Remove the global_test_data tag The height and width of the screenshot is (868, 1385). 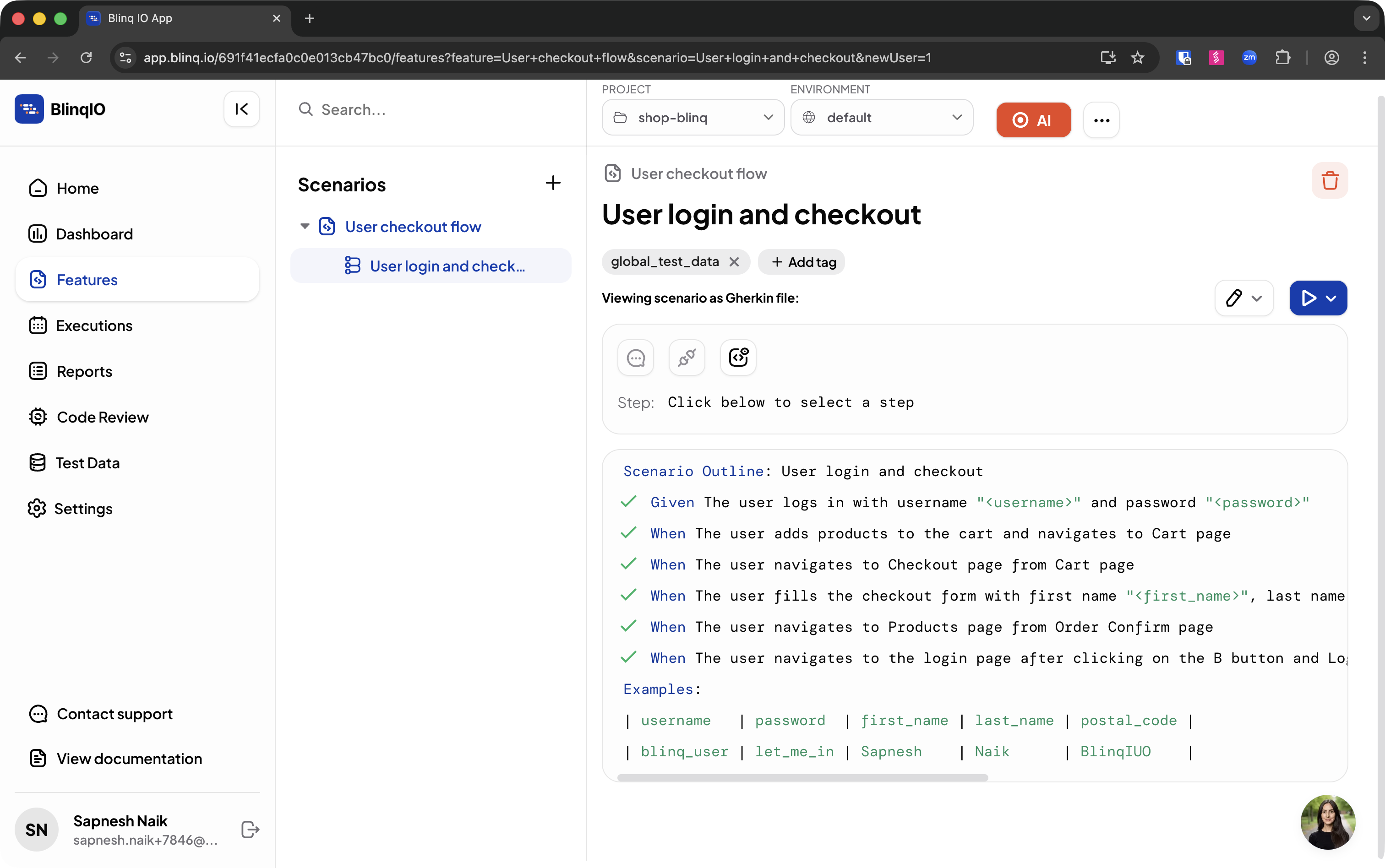[734, 262]
